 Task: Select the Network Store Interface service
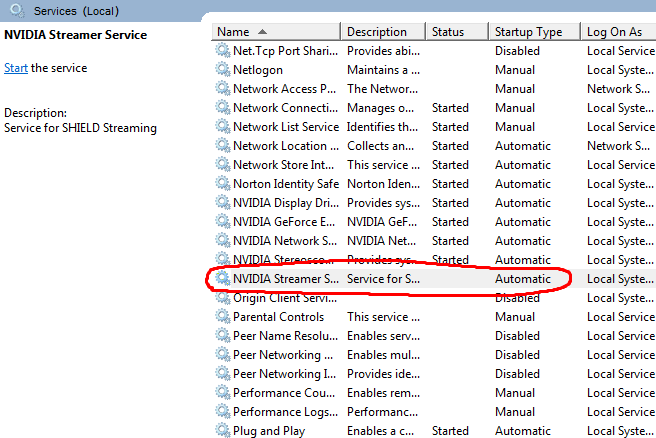click(x=284, y=165)
